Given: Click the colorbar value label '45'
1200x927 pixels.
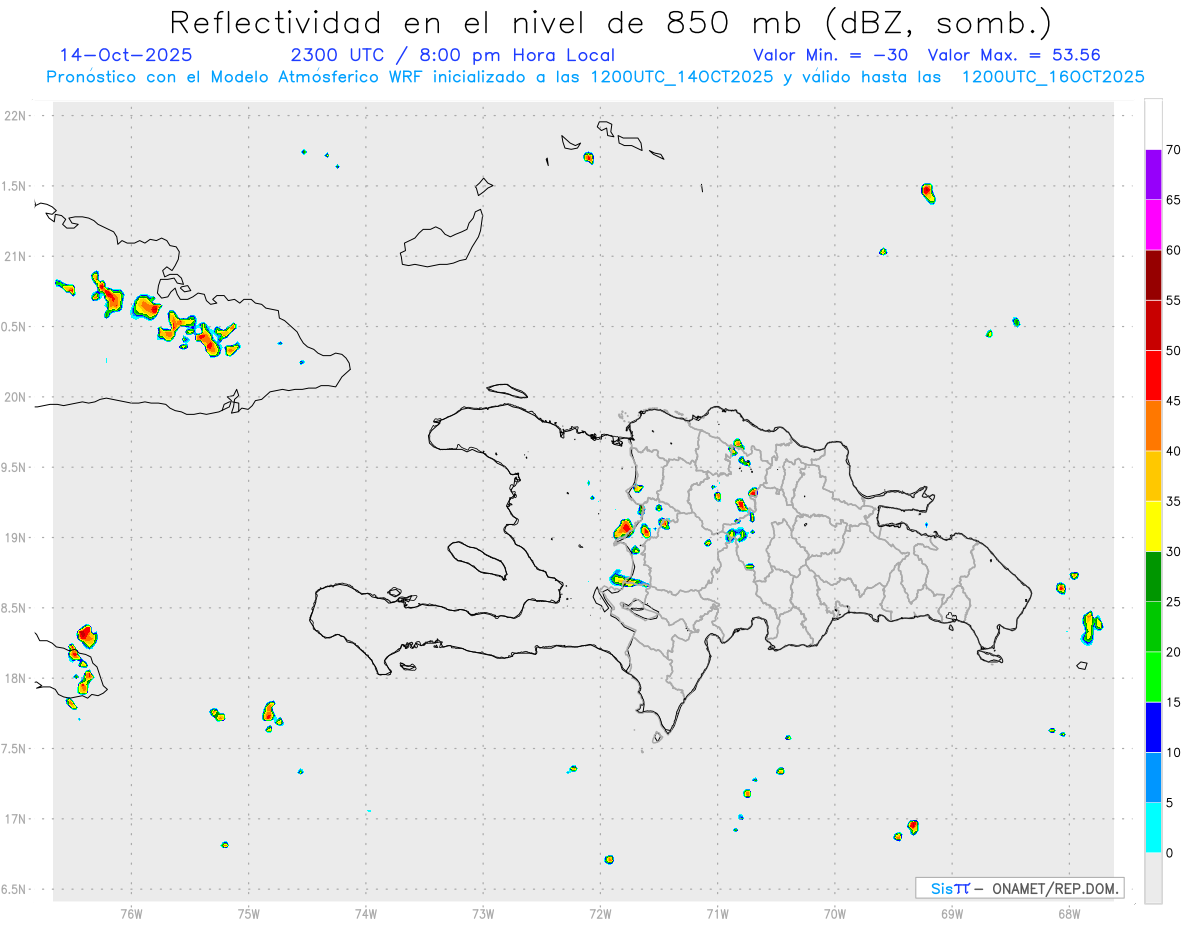Looking at the screenshot, I should (x=1173, y=401).
